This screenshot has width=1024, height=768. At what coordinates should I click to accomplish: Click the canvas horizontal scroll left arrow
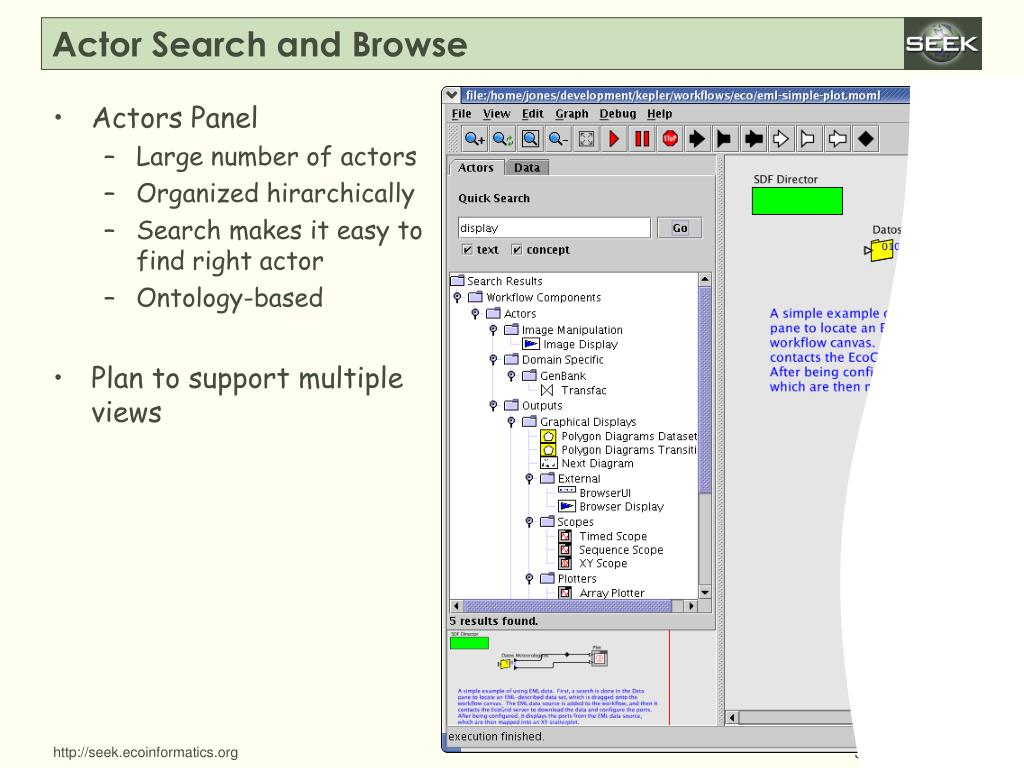coord(732,718)
